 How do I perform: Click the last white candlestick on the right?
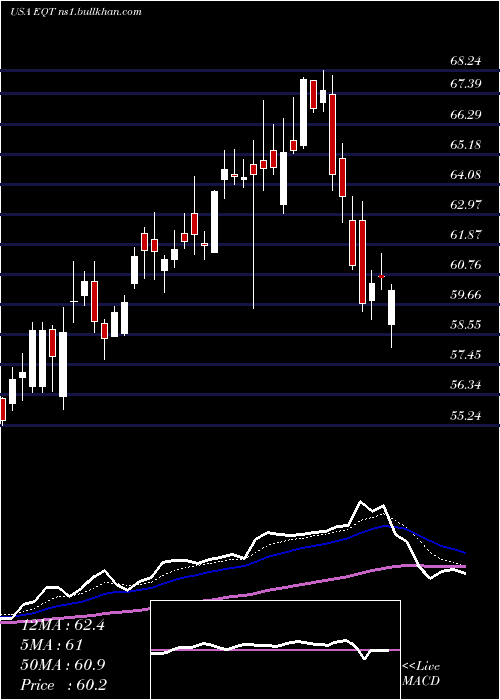(392, 307)
